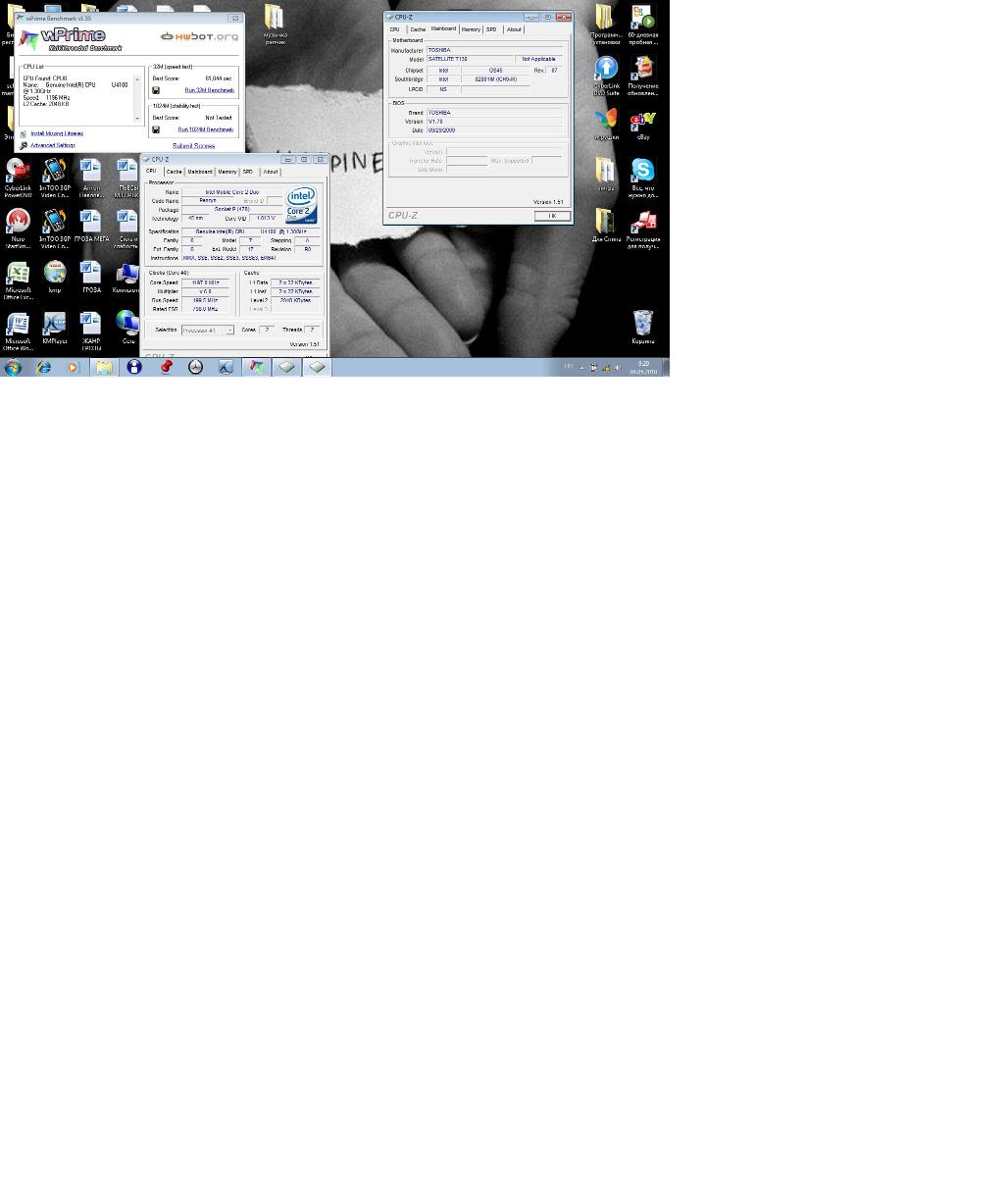Click the TOSHIBA manufacturer field in CPU-Z
Screen dimensions: 1008x1177
tap(494, 50)
